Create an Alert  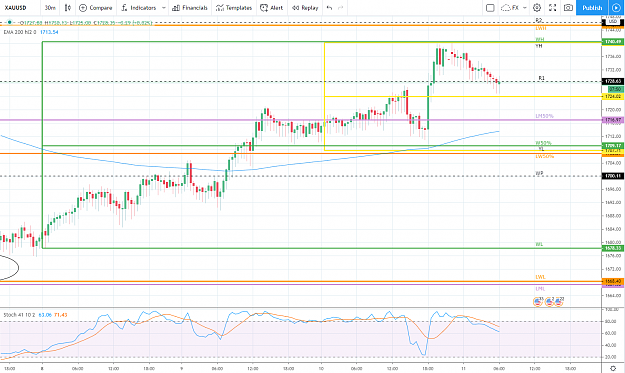click(271, 8)
